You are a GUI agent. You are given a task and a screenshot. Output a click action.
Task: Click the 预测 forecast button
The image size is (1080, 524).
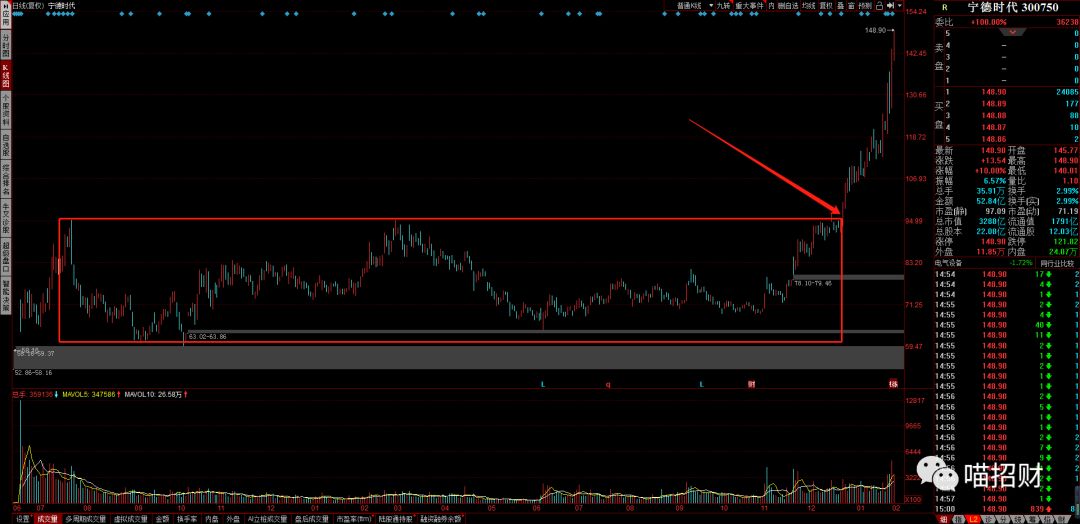865,6
